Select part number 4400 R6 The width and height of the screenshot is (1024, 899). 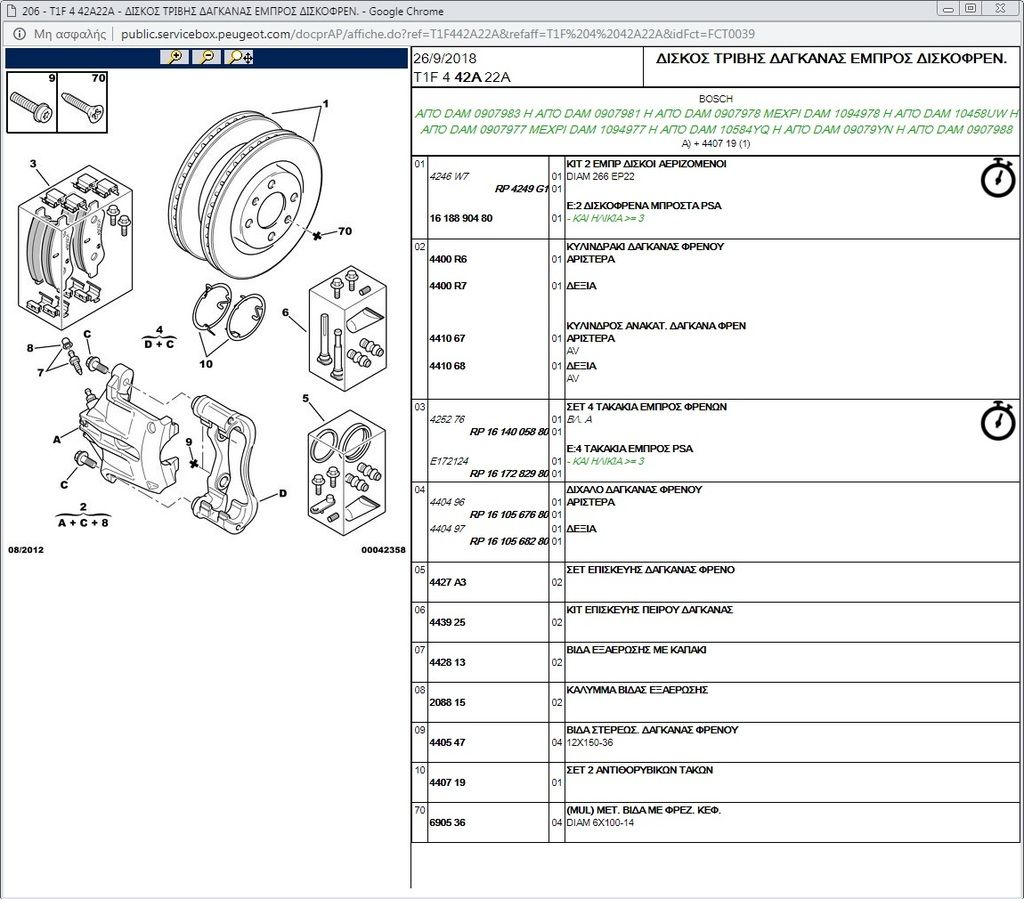coord(448,259)
